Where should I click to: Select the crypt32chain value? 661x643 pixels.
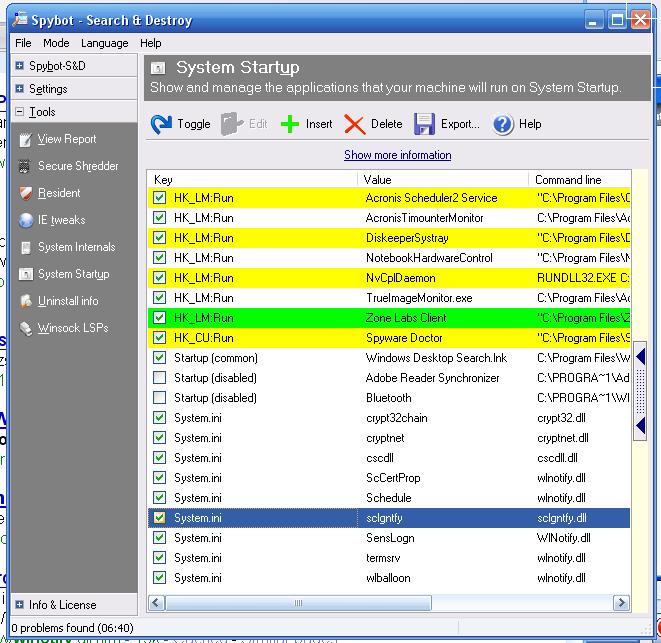tap(397, 418)
